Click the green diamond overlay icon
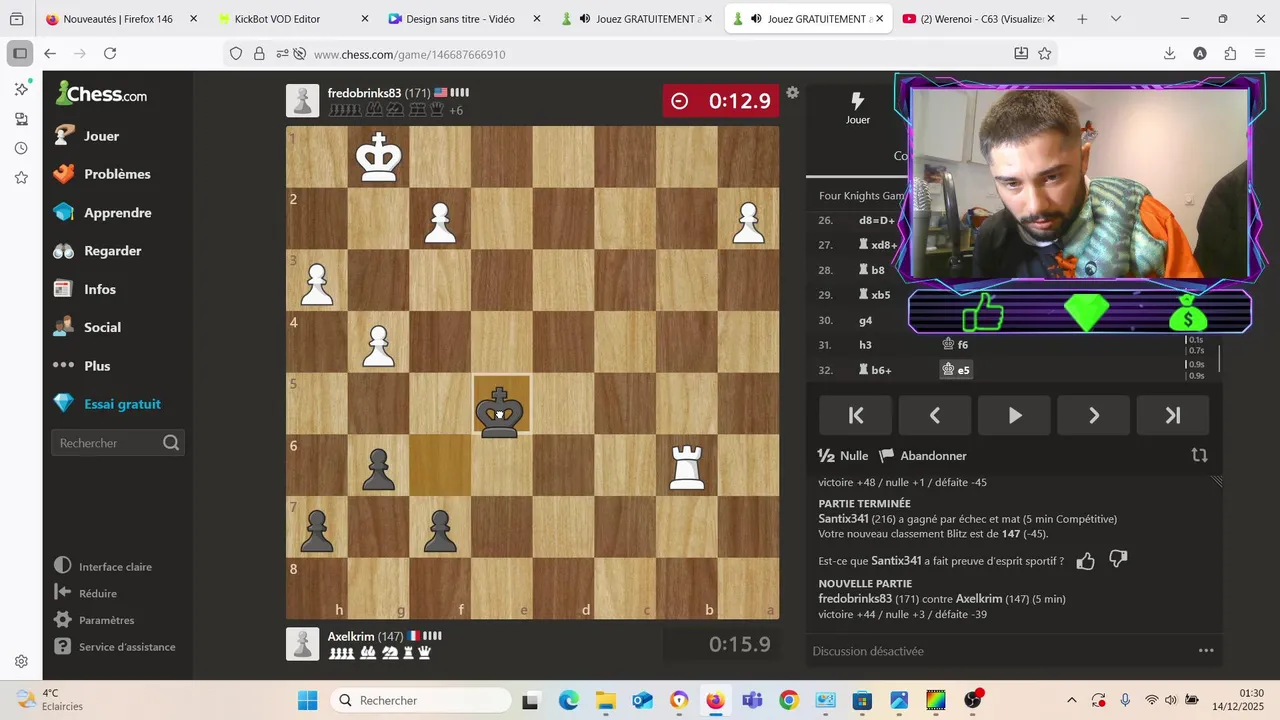This screenshot has width=1280, height=720. tap(1086, 312)
